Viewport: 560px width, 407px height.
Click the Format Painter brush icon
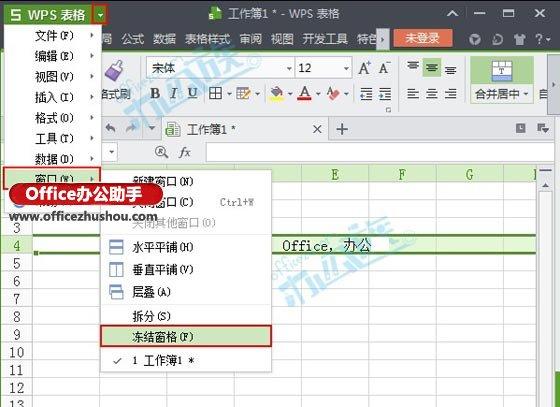click(x=114, y=70)
